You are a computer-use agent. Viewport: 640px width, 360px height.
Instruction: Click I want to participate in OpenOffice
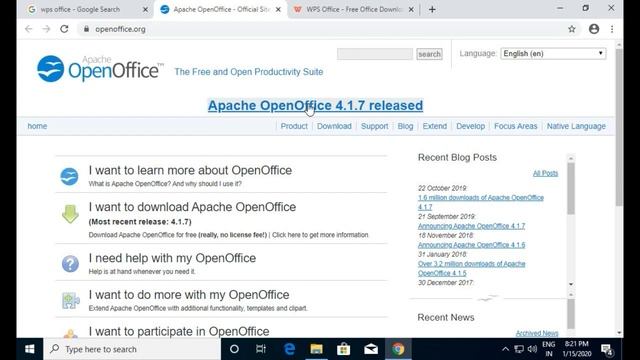pyautogui.click(x=179, y=331)
